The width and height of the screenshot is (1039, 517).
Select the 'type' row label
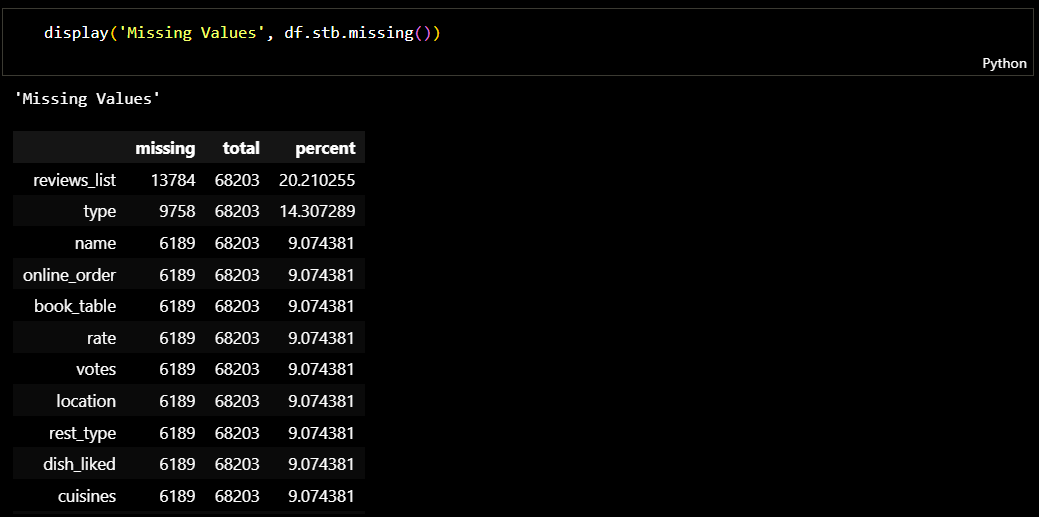(100, 212)
